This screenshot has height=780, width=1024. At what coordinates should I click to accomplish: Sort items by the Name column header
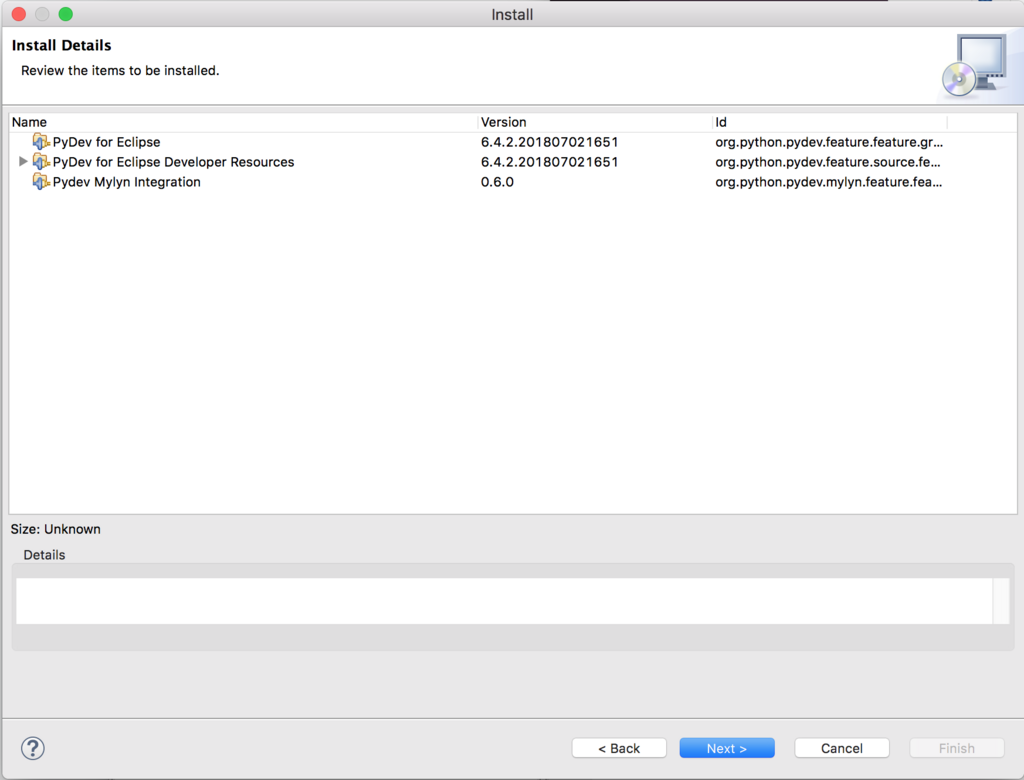click(x=243, y=122)
